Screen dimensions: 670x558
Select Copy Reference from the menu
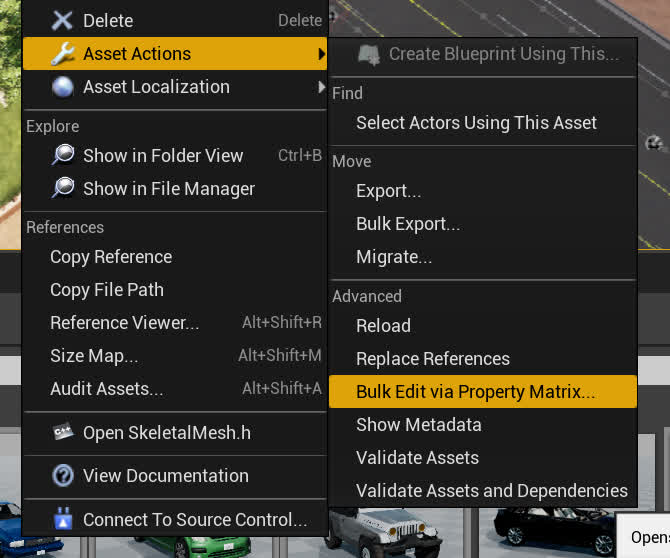point(111,257)
